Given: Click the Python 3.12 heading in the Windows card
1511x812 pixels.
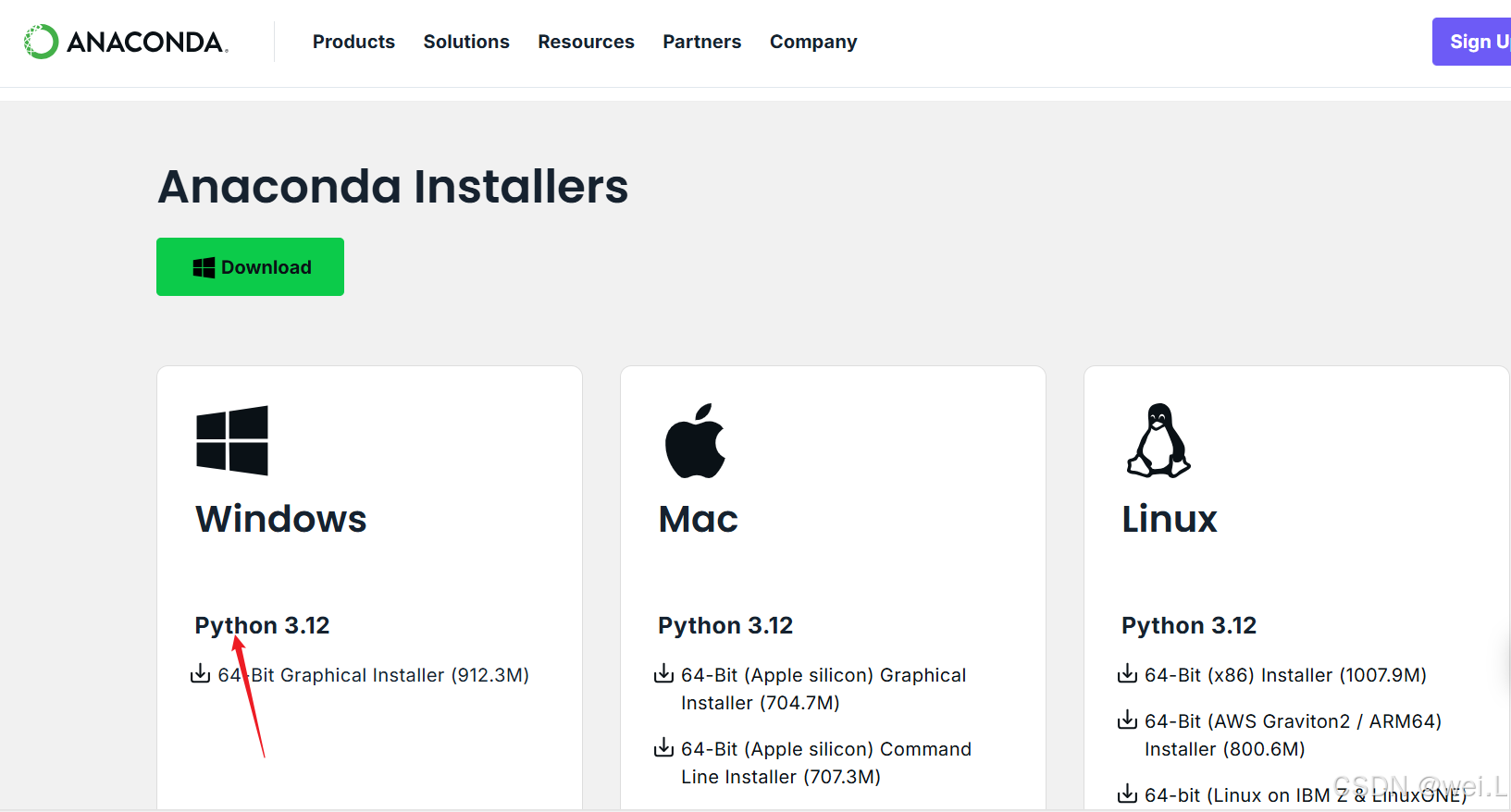Looking at the screenshot, I should (262, 626).
